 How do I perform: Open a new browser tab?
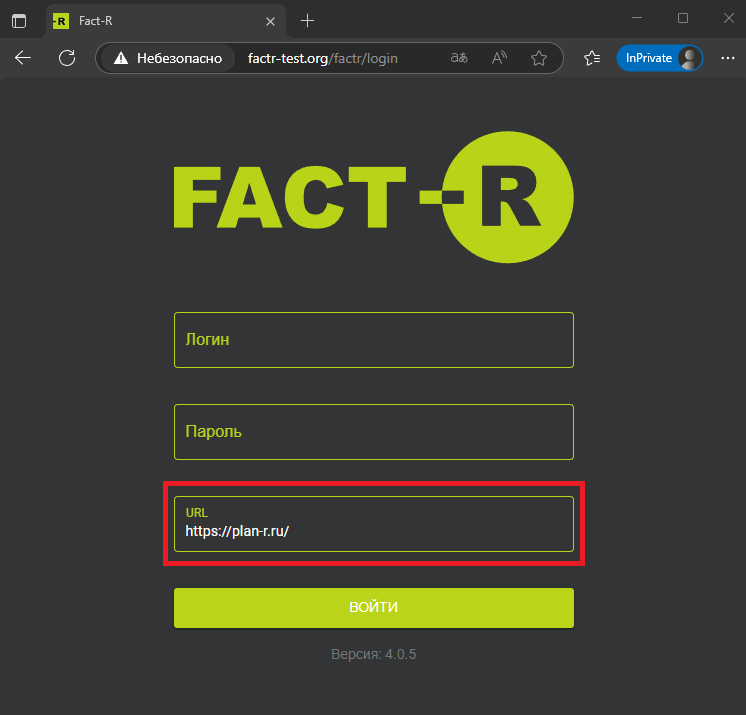[x=307, y=20]
